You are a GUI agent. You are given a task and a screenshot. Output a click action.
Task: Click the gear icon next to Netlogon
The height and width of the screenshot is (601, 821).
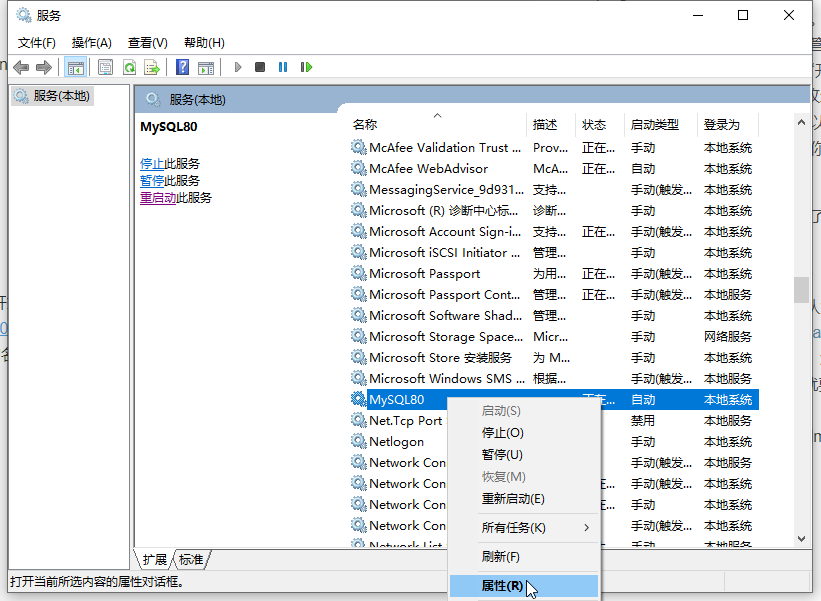click(x=358, y=441)
